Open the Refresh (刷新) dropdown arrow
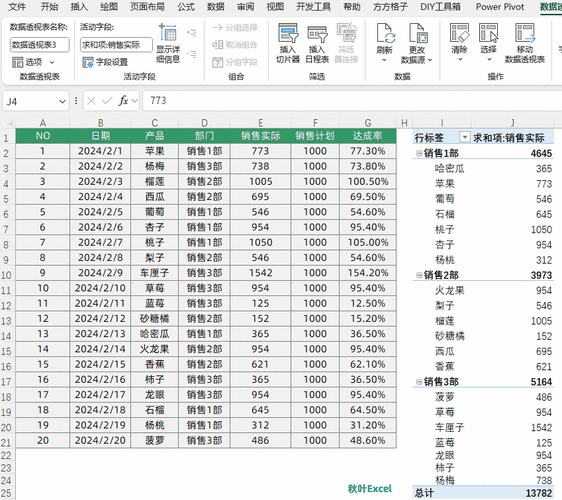This screenshot has height=500, width=562. pos(384,60)
